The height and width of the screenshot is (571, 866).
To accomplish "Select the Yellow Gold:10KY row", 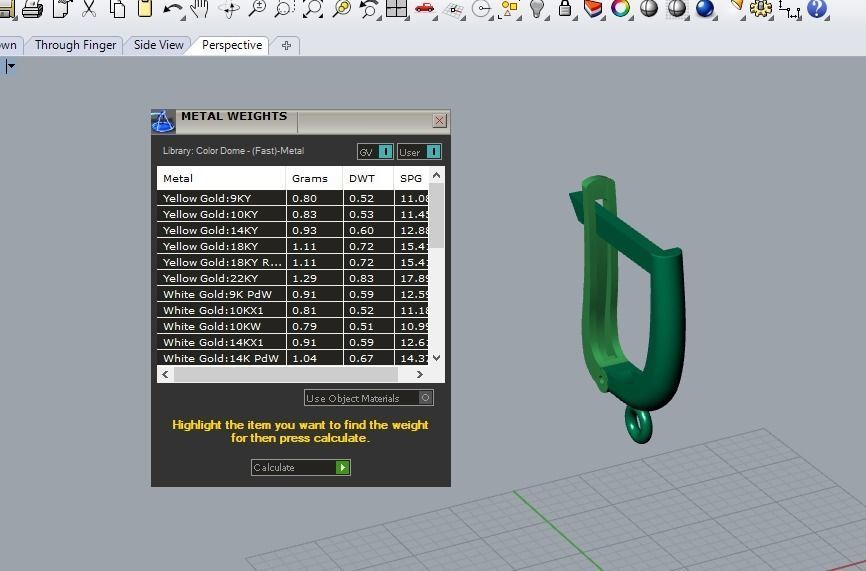I will pos(293,214).
